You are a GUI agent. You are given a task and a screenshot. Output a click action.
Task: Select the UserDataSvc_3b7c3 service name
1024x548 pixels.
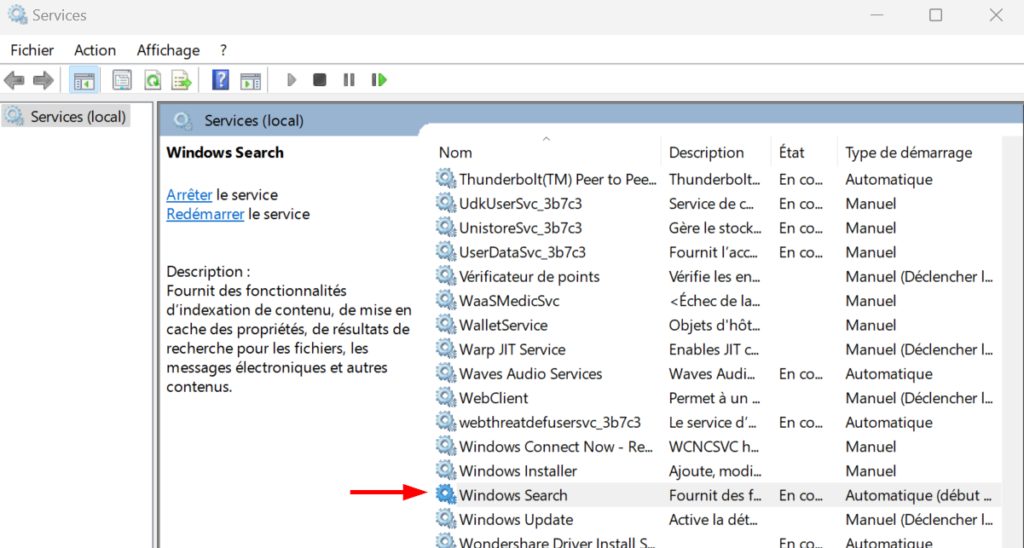522,252
